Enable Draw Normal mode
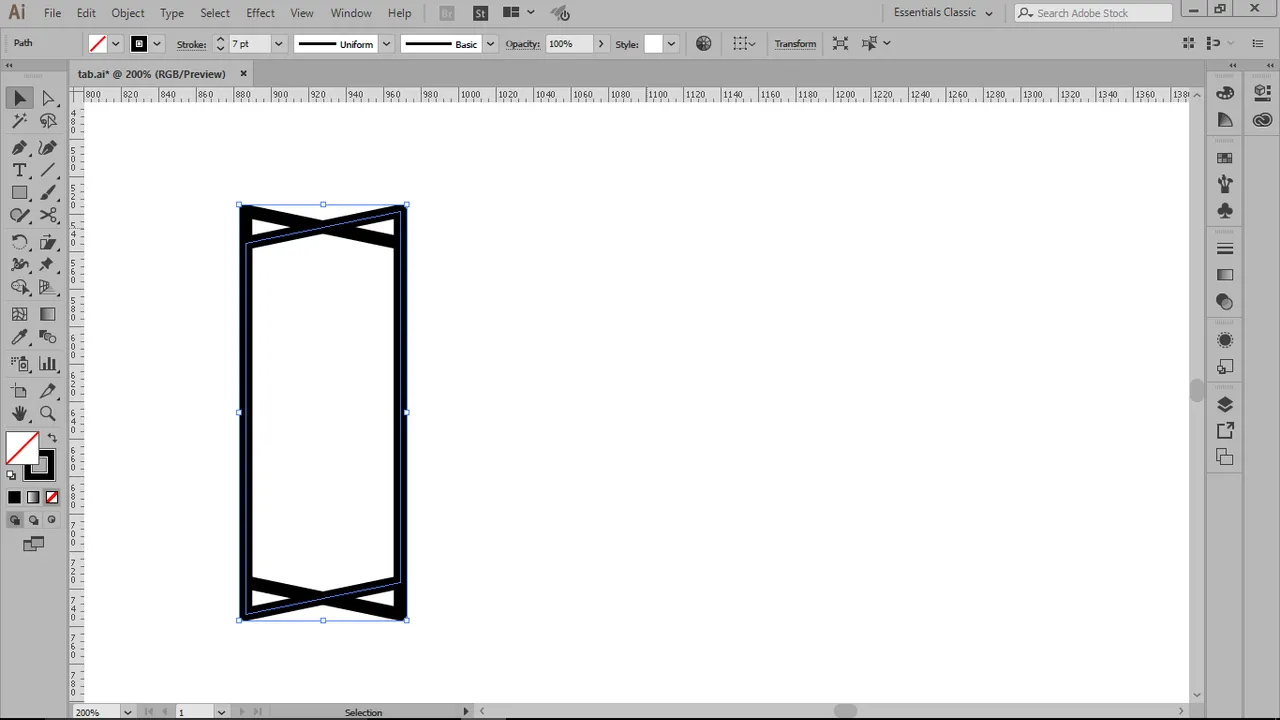This screenshot has height=720, width=1280. point(14,520)
